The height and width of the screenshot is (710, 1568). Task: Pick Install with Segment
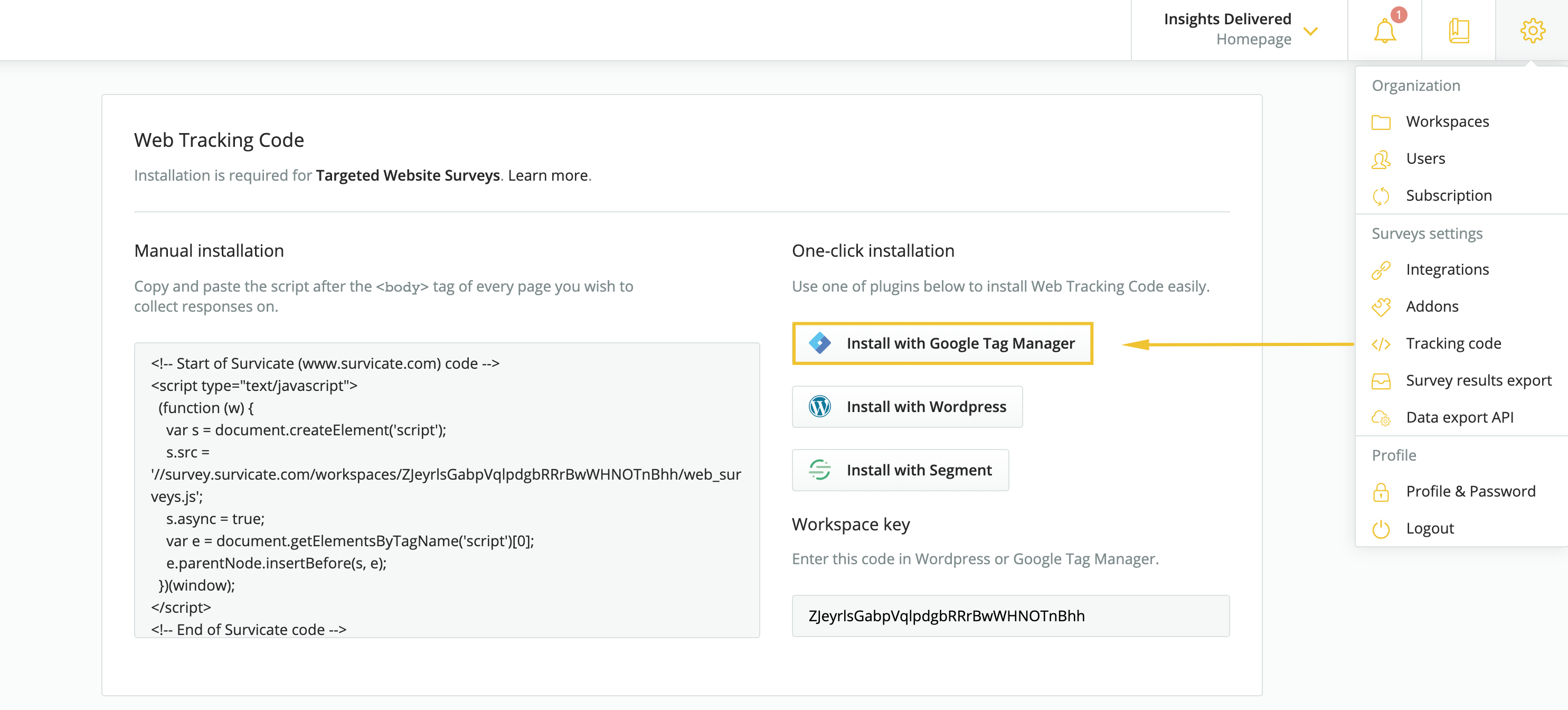tap(900, 470)
